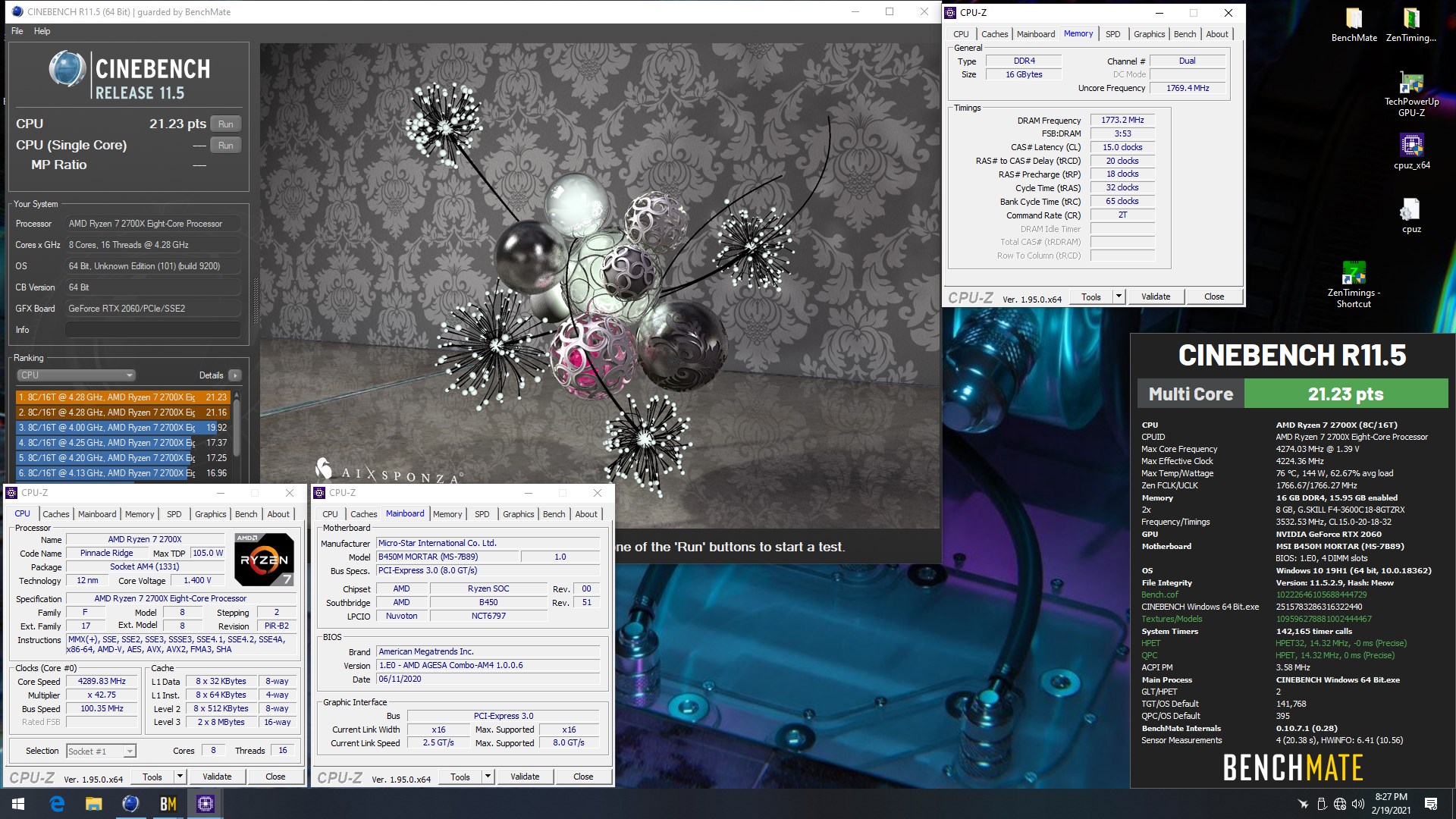Expand Tools arrow in CPU-Z mainboard window

click(488, 777)
